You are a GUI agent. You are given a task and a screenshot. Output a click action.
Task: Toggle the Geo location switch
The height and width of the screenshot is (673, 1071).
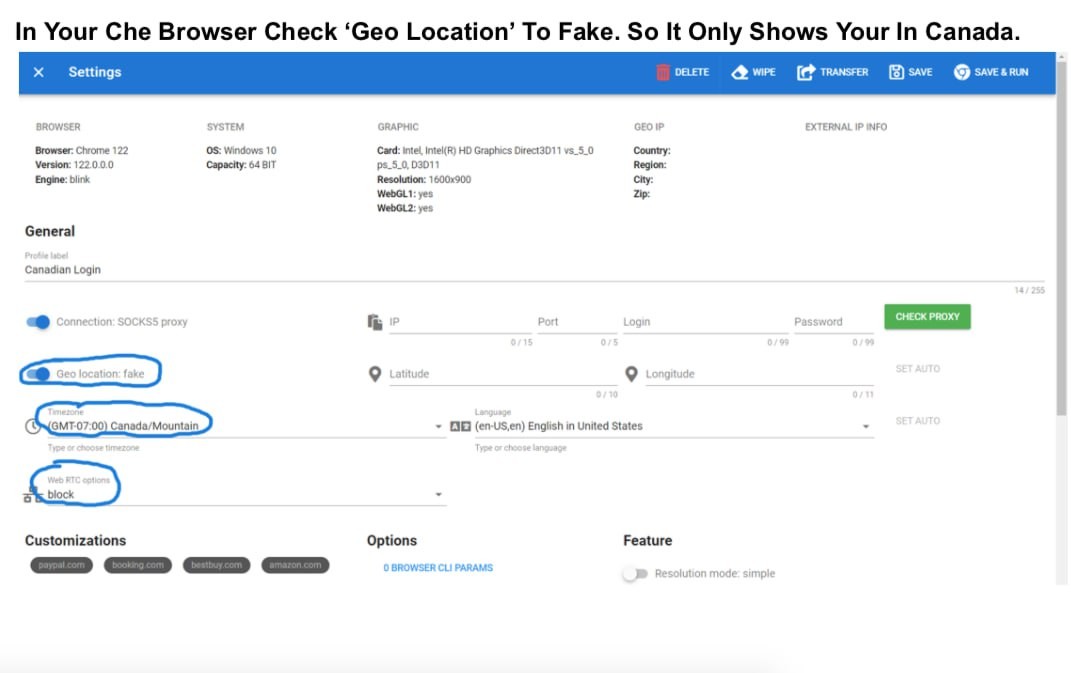click(x=38, y=374)
